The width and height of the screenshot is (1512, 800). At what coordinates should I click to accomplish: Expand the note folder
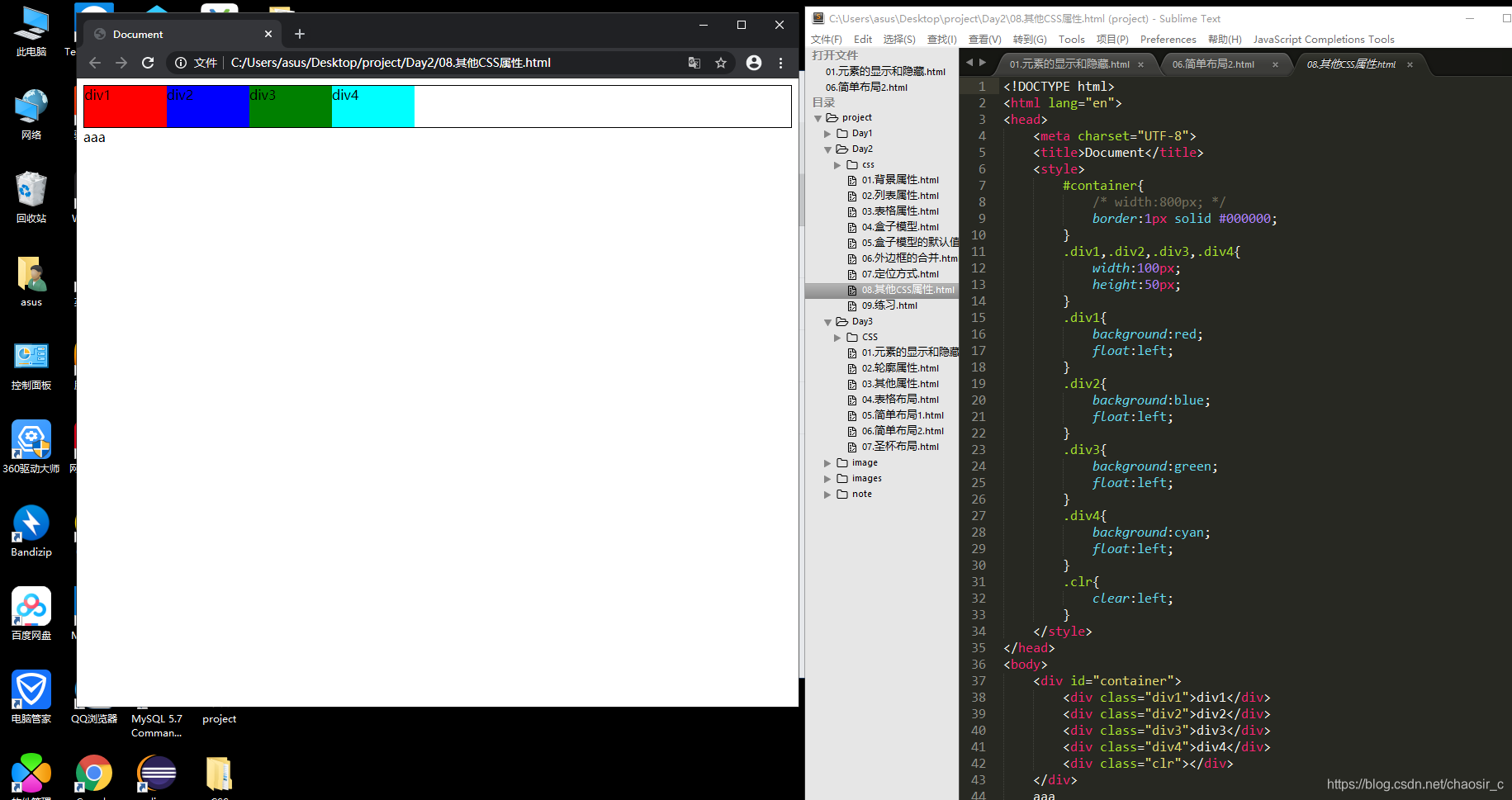coord(827,495)
